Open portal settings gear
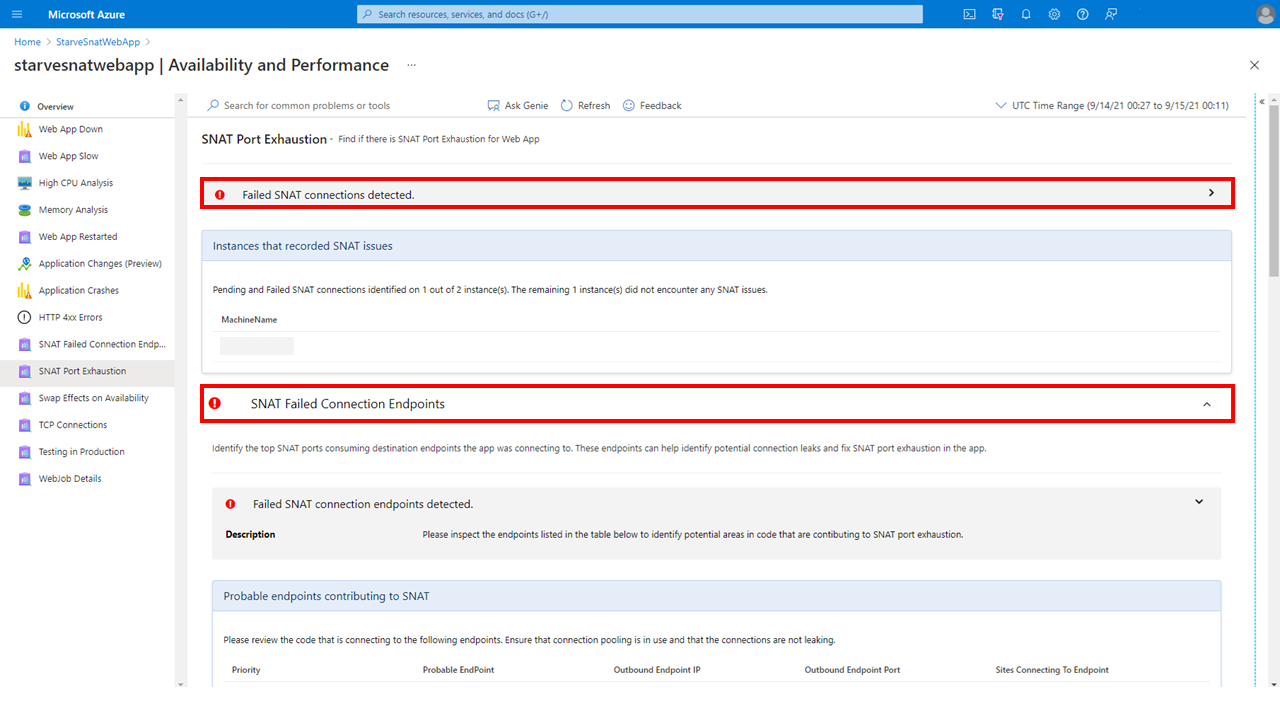This screenshot has height=720, width=1280. pos(1054,14)
